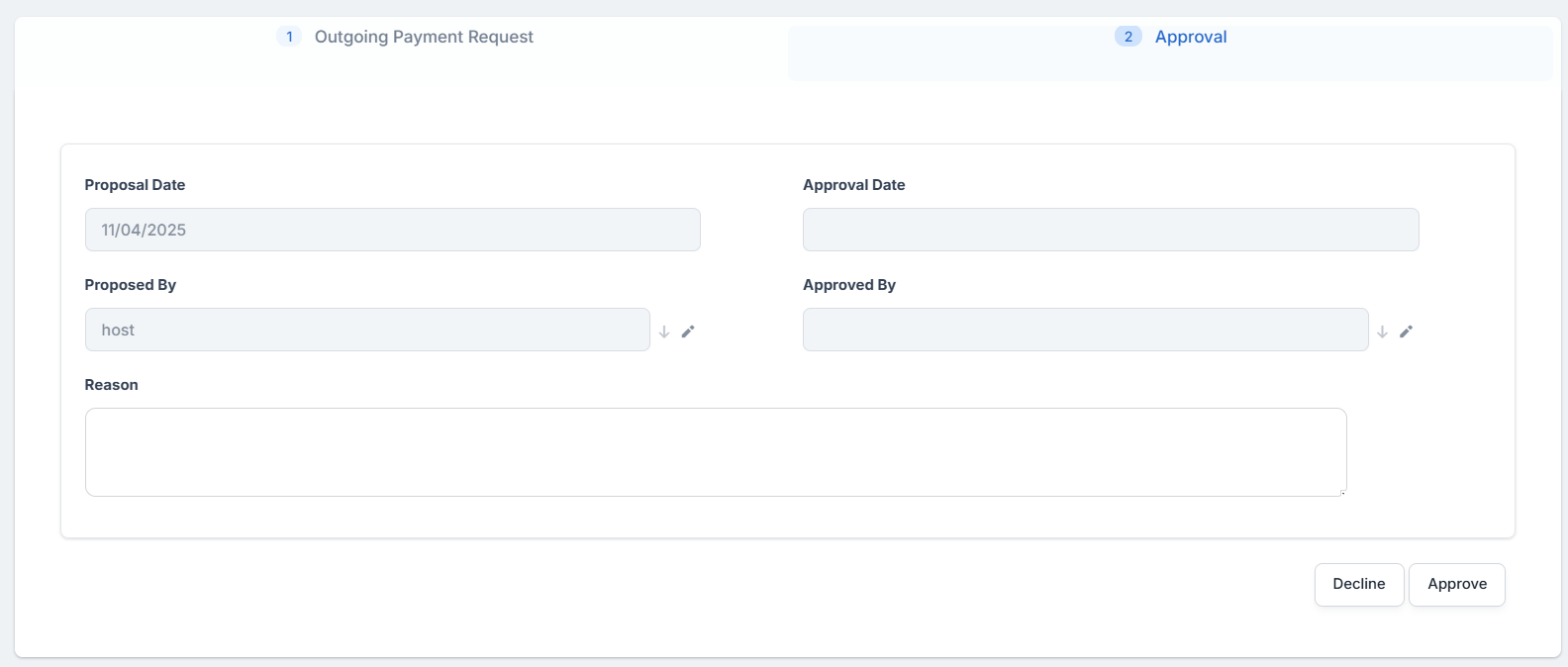Select the Approval tab title
The image size is (1568, 667).
tap(1191, 37)
